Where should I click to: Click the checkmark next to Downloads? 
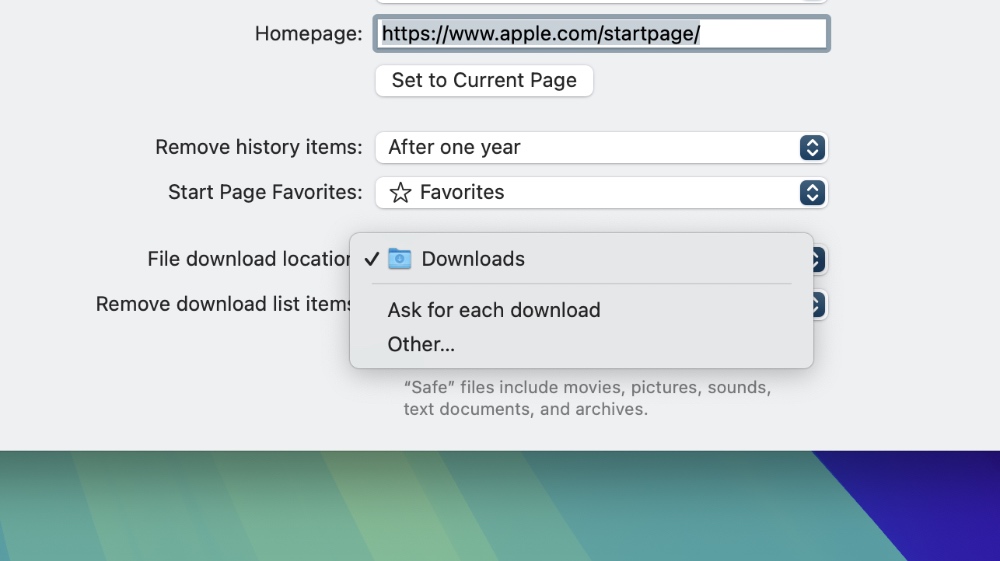pos(371,259)
